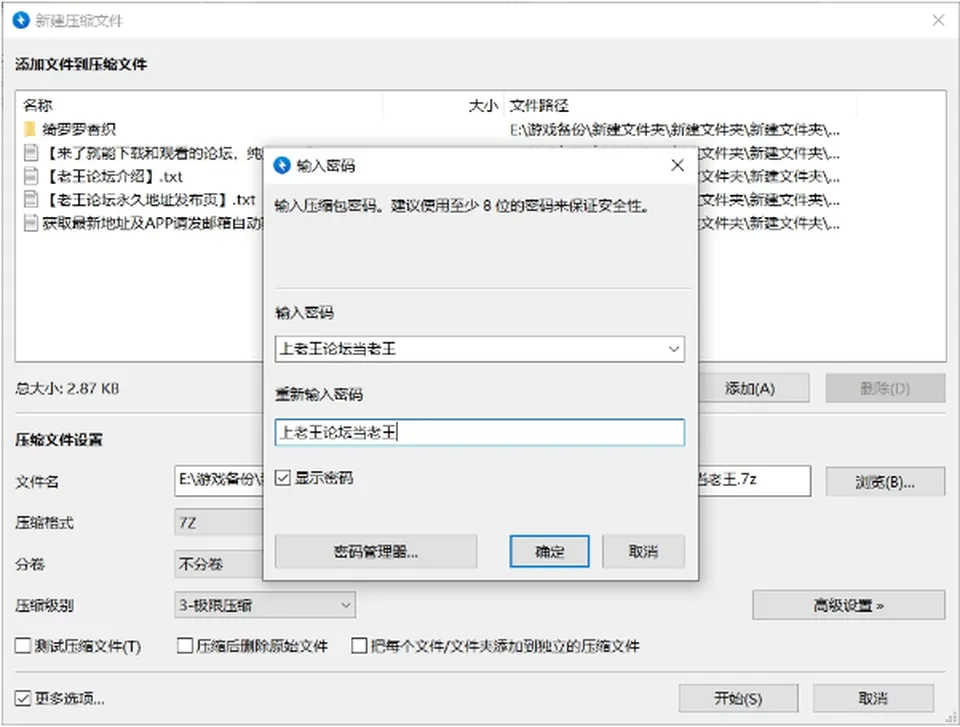960x727 pixels.
Task: Check 把每个文件/文件夹添加到独立的压缩文件 option
Action: (x=359, y=646)
